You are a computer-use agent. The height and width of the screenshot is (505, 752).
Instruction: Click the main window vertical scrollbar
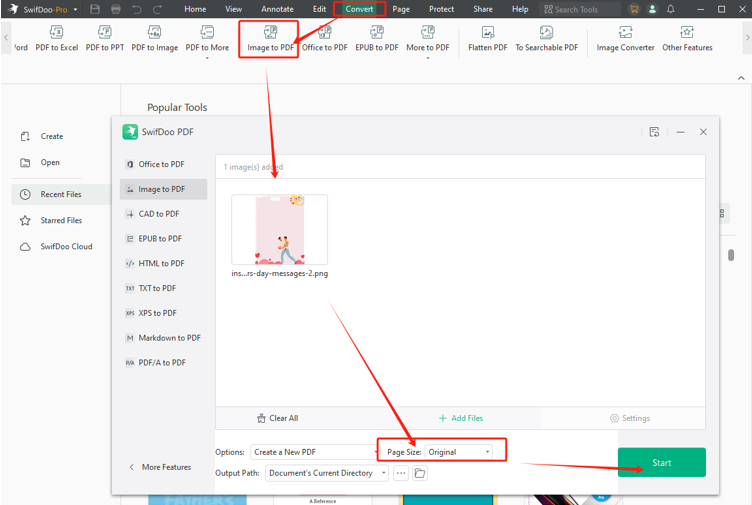coord(731,255)
